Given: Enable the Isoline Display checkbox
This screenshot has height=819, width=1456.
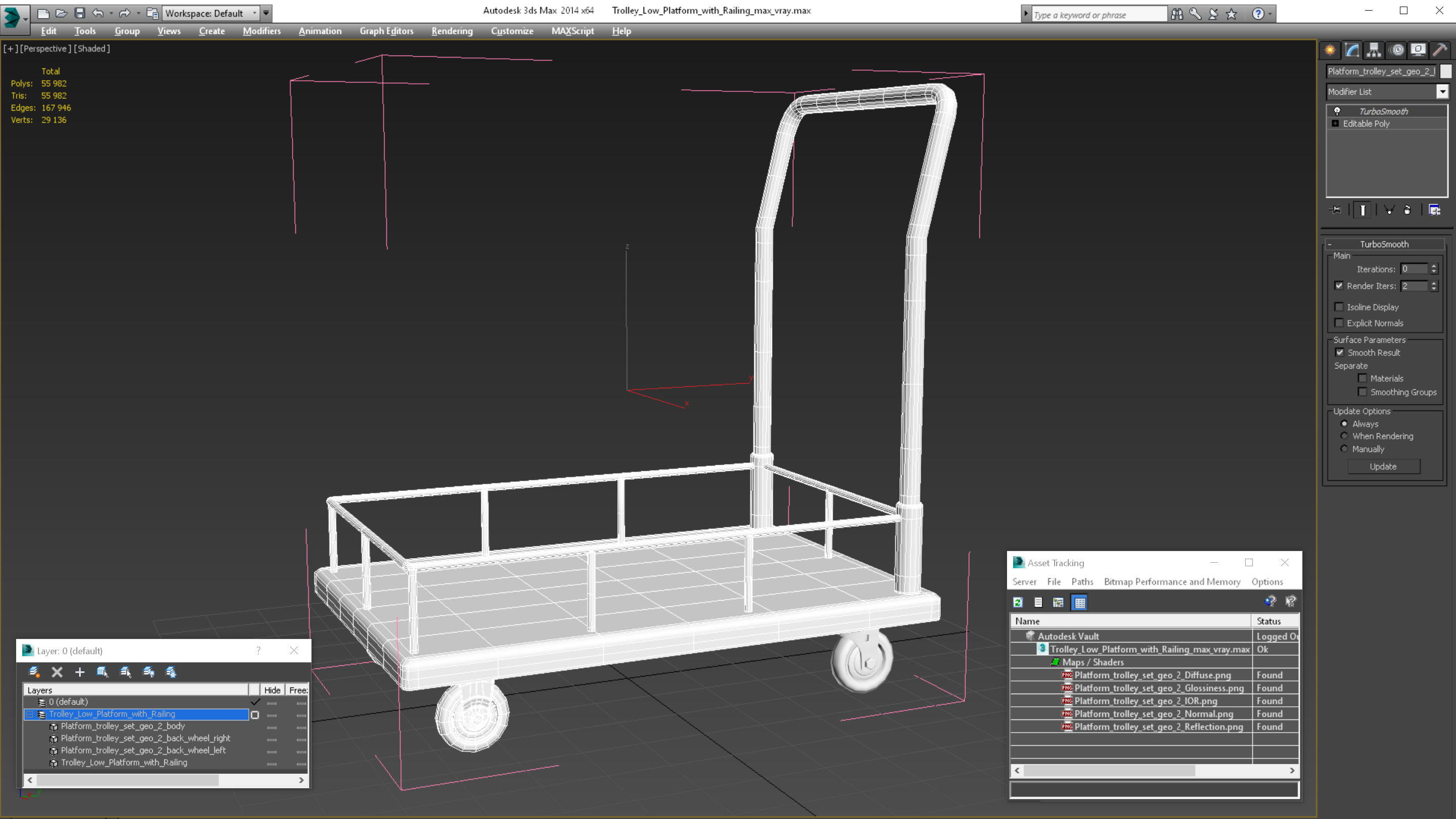Looking at the screenshot, I should (1339, 307).
